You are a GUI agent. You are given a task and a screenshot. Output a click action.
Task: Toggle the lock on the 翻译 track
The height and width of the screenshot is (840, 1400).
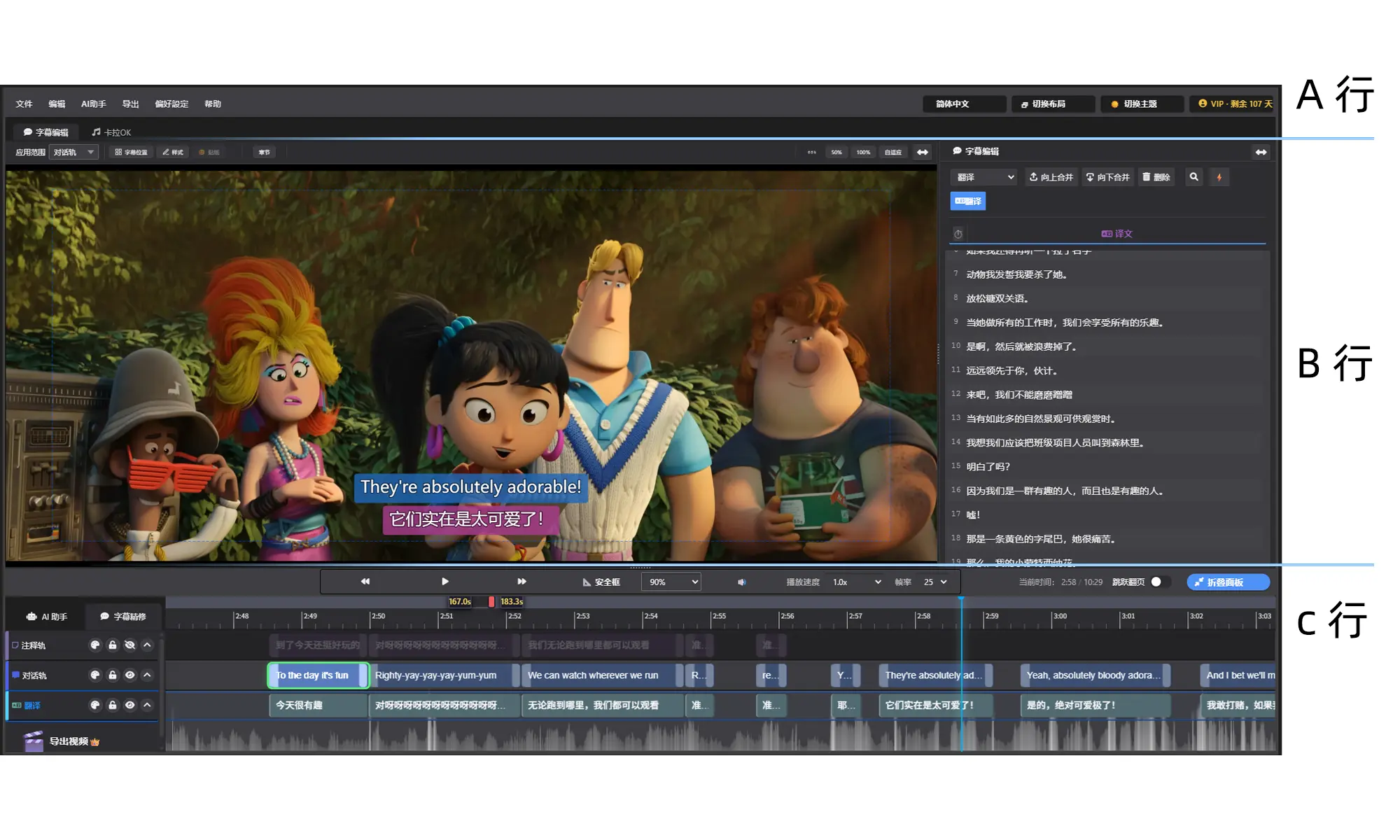(x=113, y=706)
